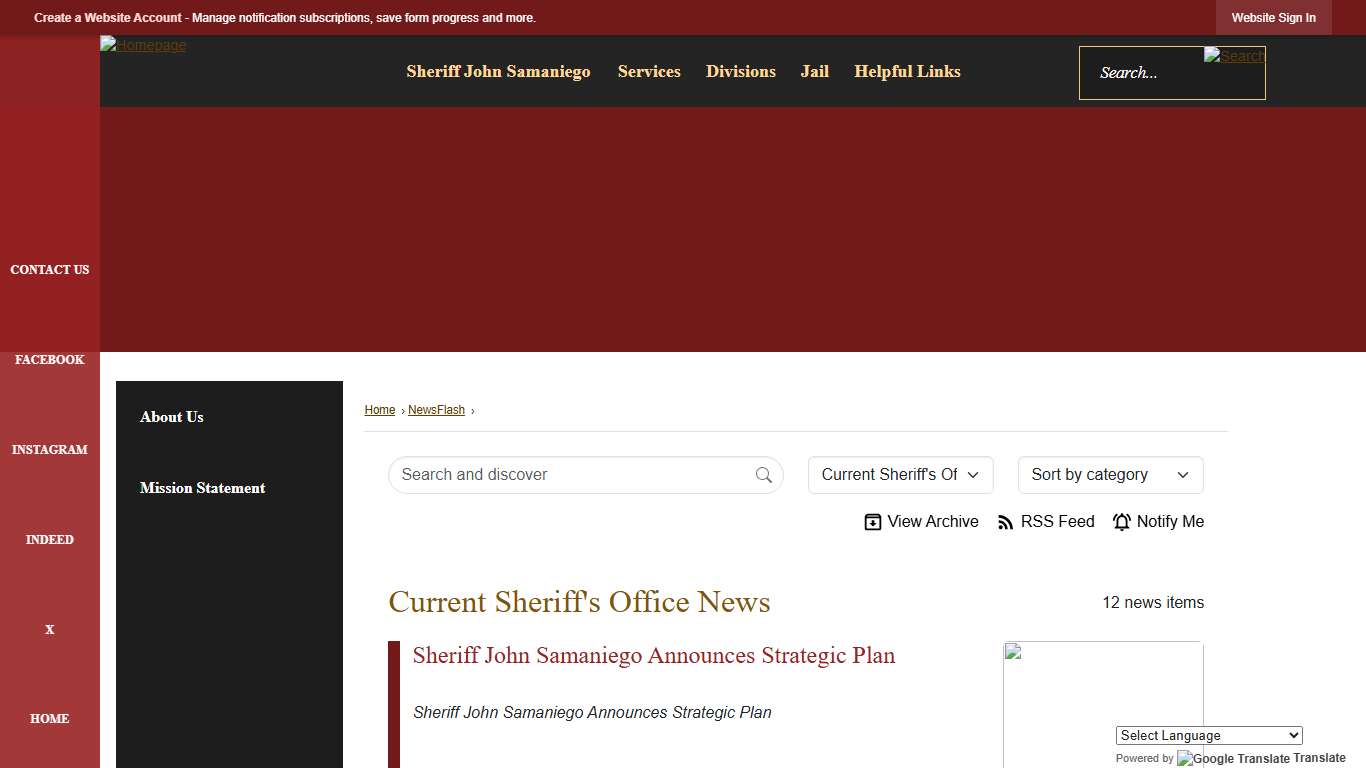Open the NewsFlash breadcrumb link

pyautogui.click(x=436, y=410)
